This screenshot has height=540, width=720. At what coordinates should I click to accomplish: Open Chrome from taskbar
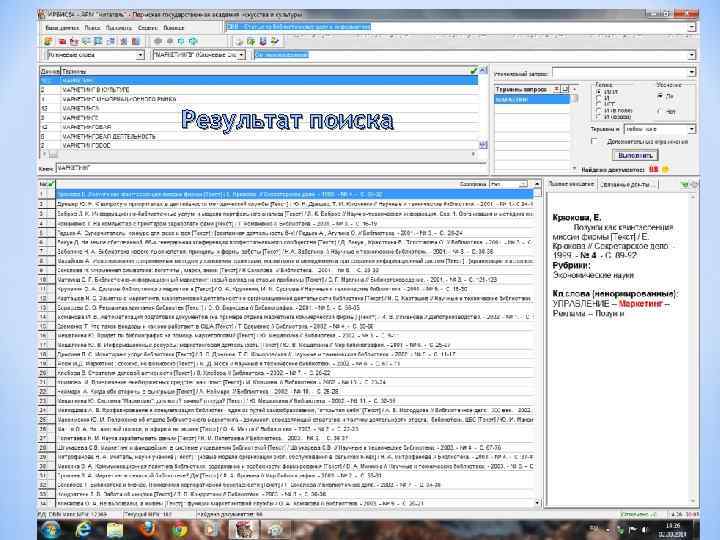[x=180, y=530]
